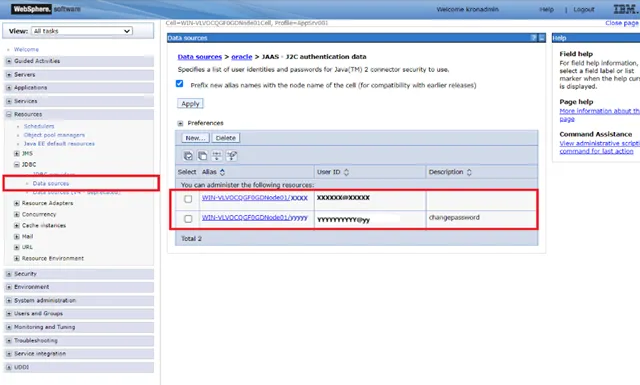Expand the Security section
The width and height of the screenshot is (640, 385).
click(9, 274)
